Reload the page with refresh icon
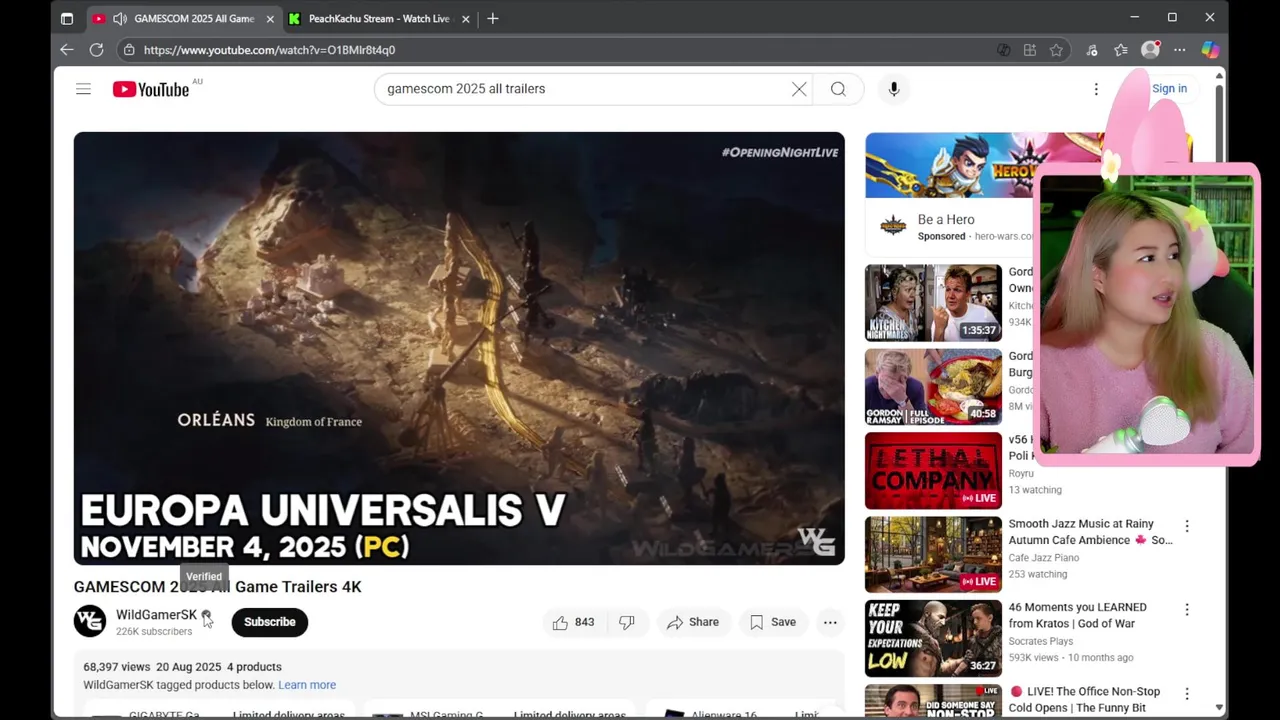The height and width of the screenshot is (720, 1280). 96,49
